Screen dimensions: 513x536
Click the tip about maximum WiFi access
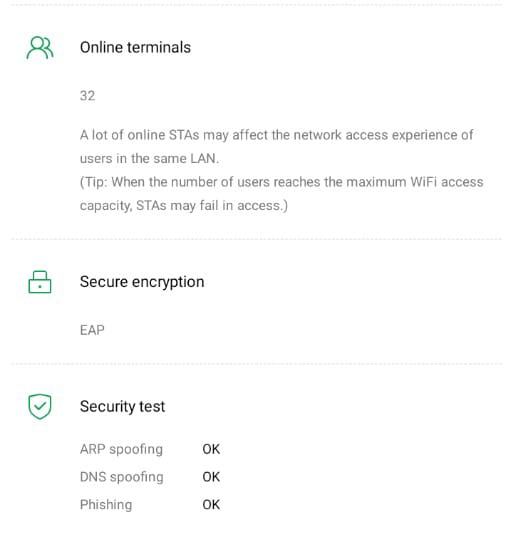tap(282, 182)
